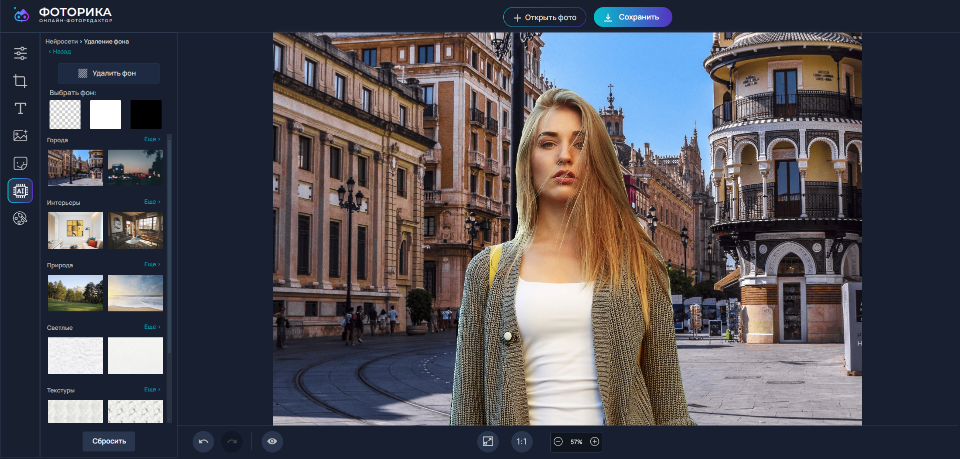Go back via Назад link
This screenshot has height=459, width=960.
pyautogui.click(x=60, y=52)
